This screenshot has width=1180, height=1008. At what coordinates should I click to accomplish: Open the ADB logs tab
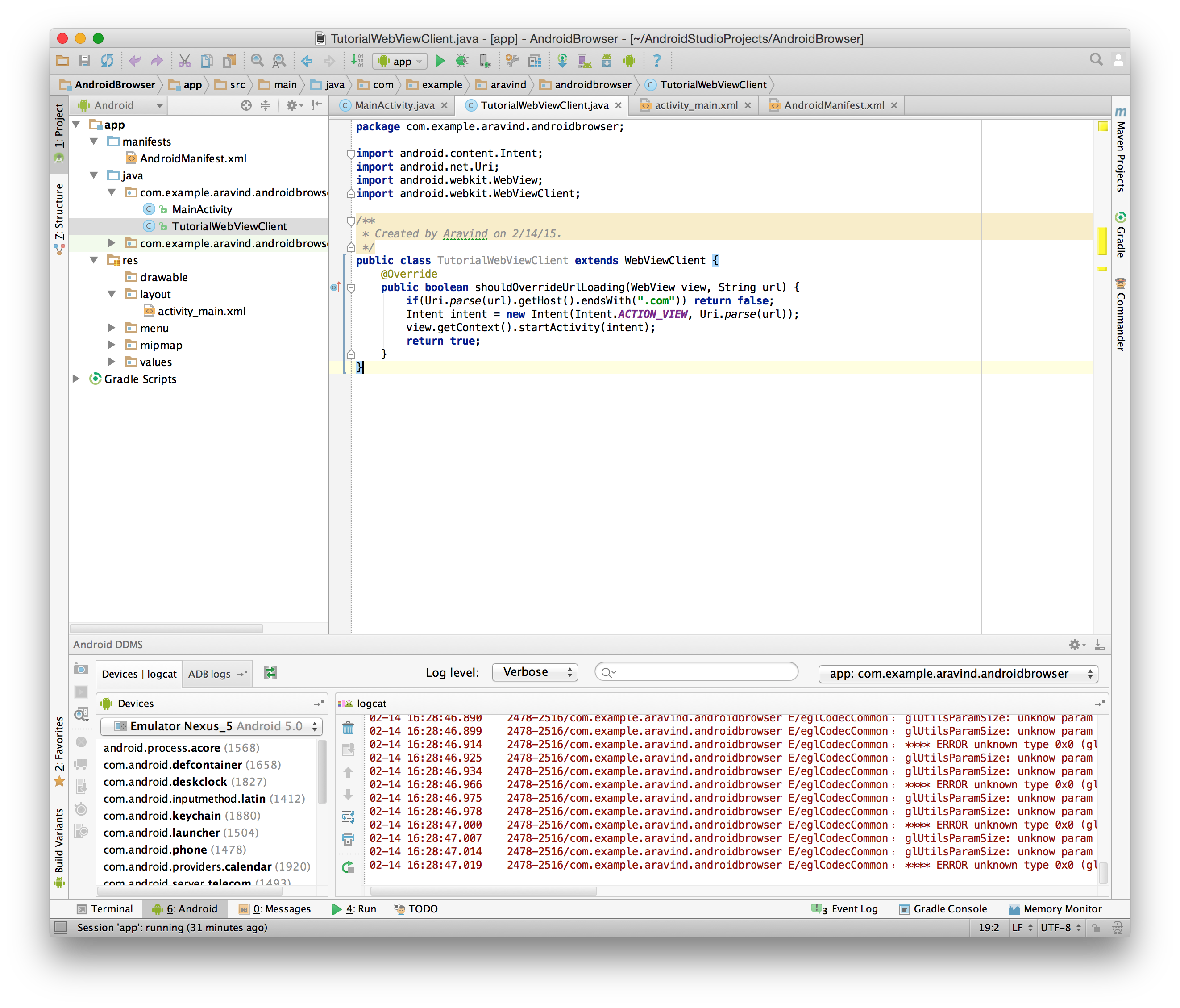click(x=210, y=674)
